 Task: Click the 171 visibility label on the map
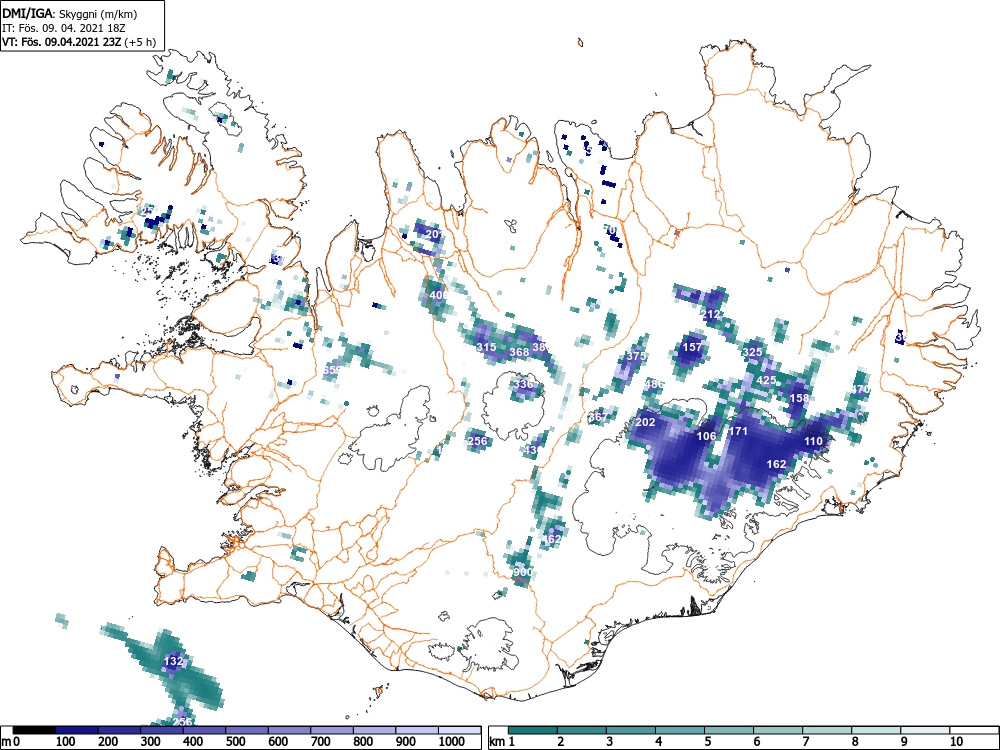[738, 432]
